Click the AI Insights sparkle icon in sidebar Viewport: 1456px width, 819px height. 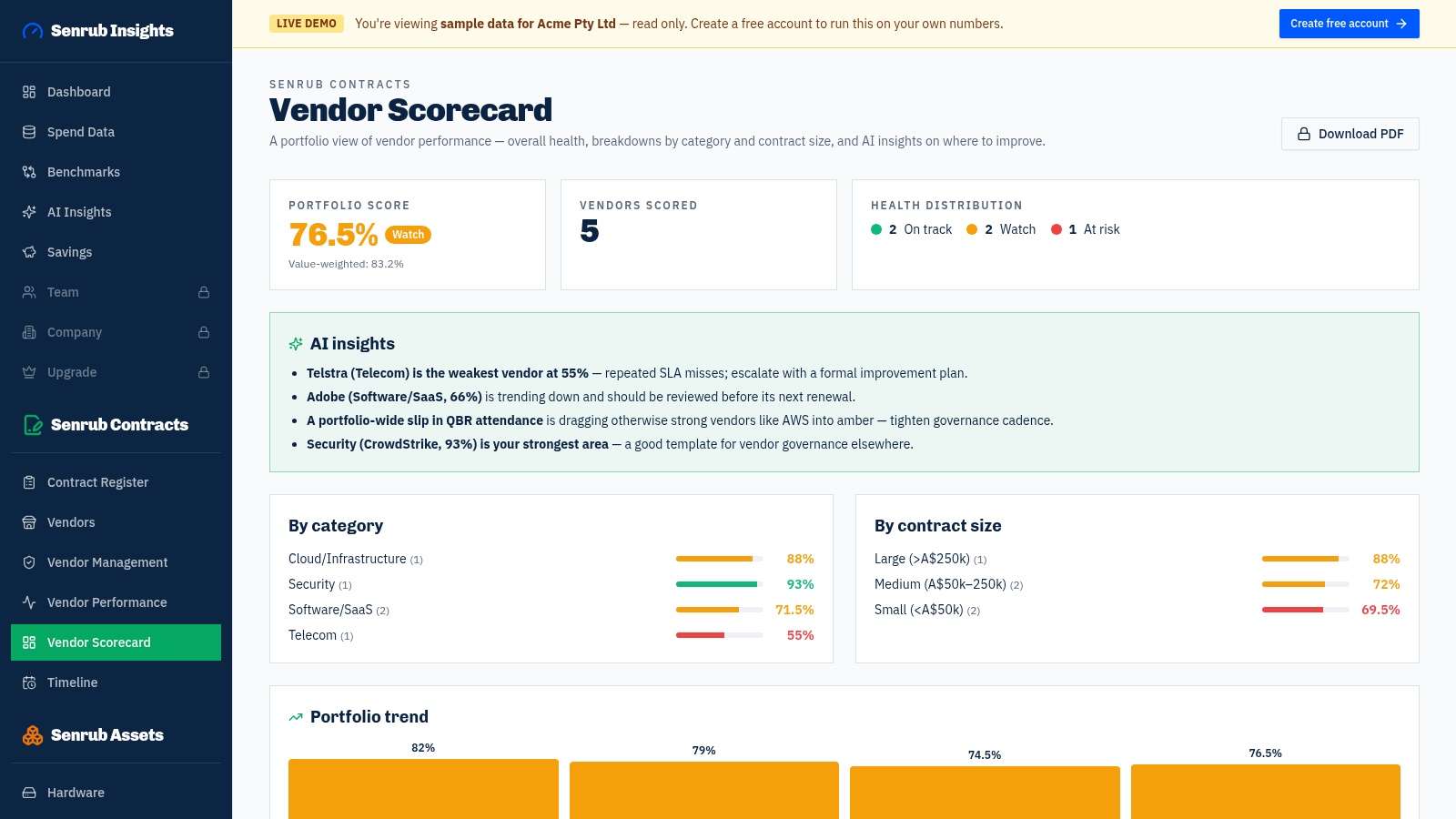[x=29, y=212]
